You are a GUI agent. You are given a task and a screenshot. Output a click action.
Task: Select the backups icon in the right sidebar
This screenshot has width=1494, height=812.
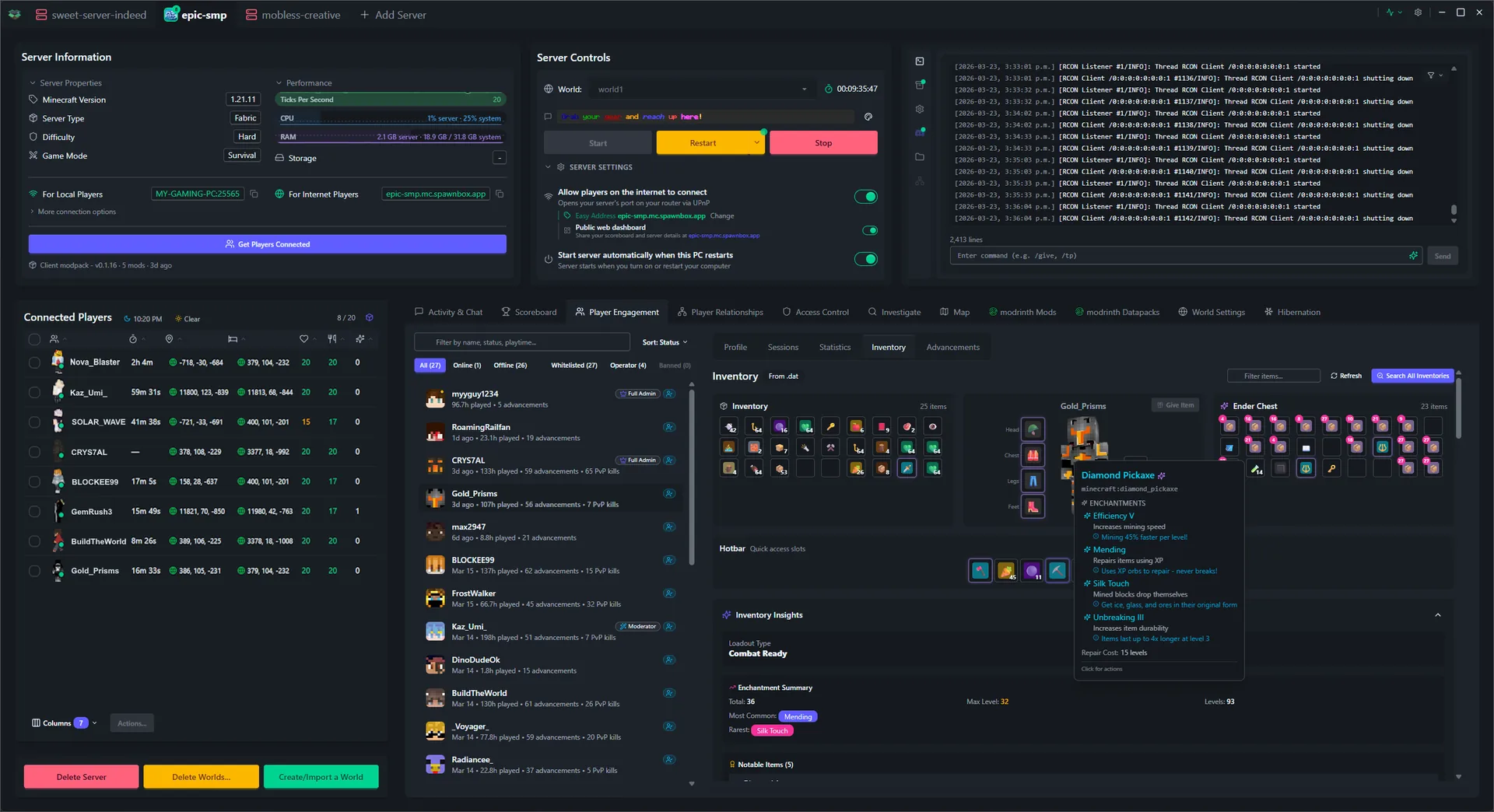tap(919, 84)
